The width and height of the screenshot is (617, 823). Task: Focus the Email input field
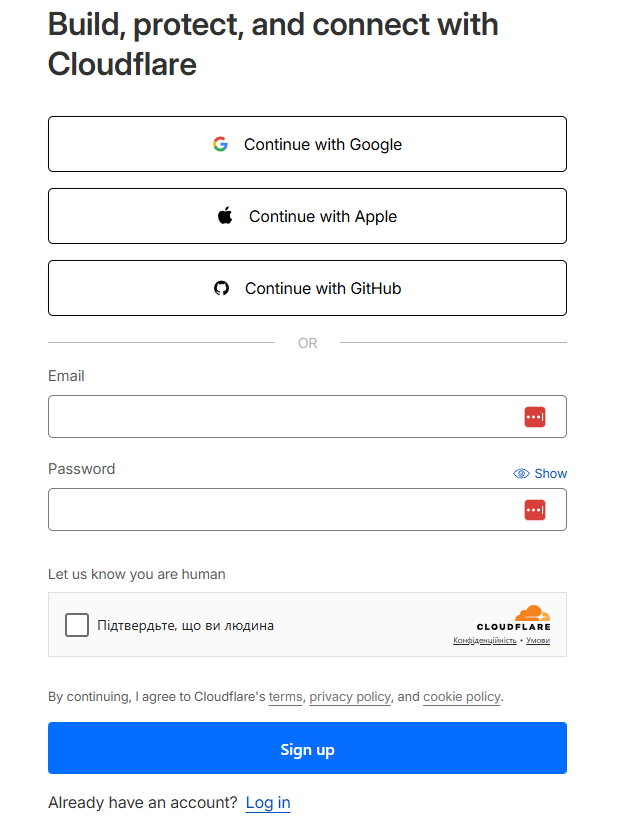point(280,417)
